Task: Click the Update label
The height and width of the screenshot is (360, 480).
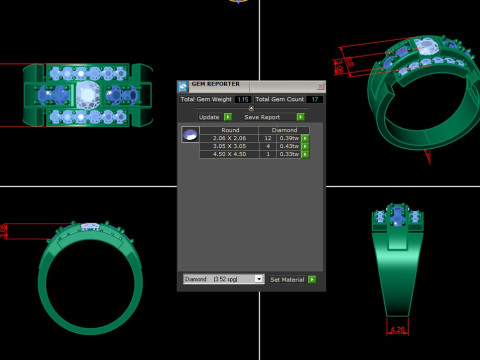Action: click(209, 117)
